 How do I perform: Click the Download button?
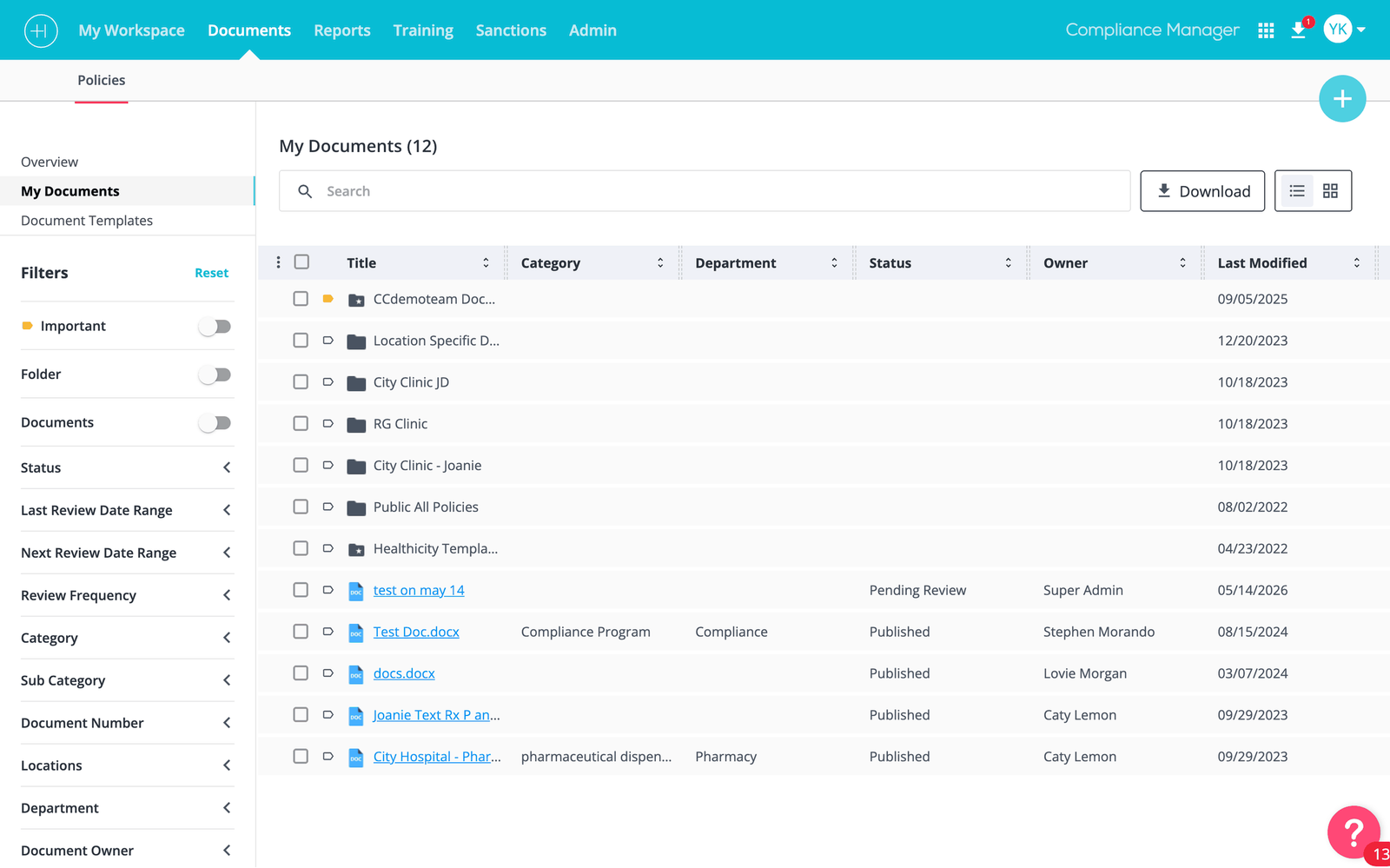tap(1202, 191)
